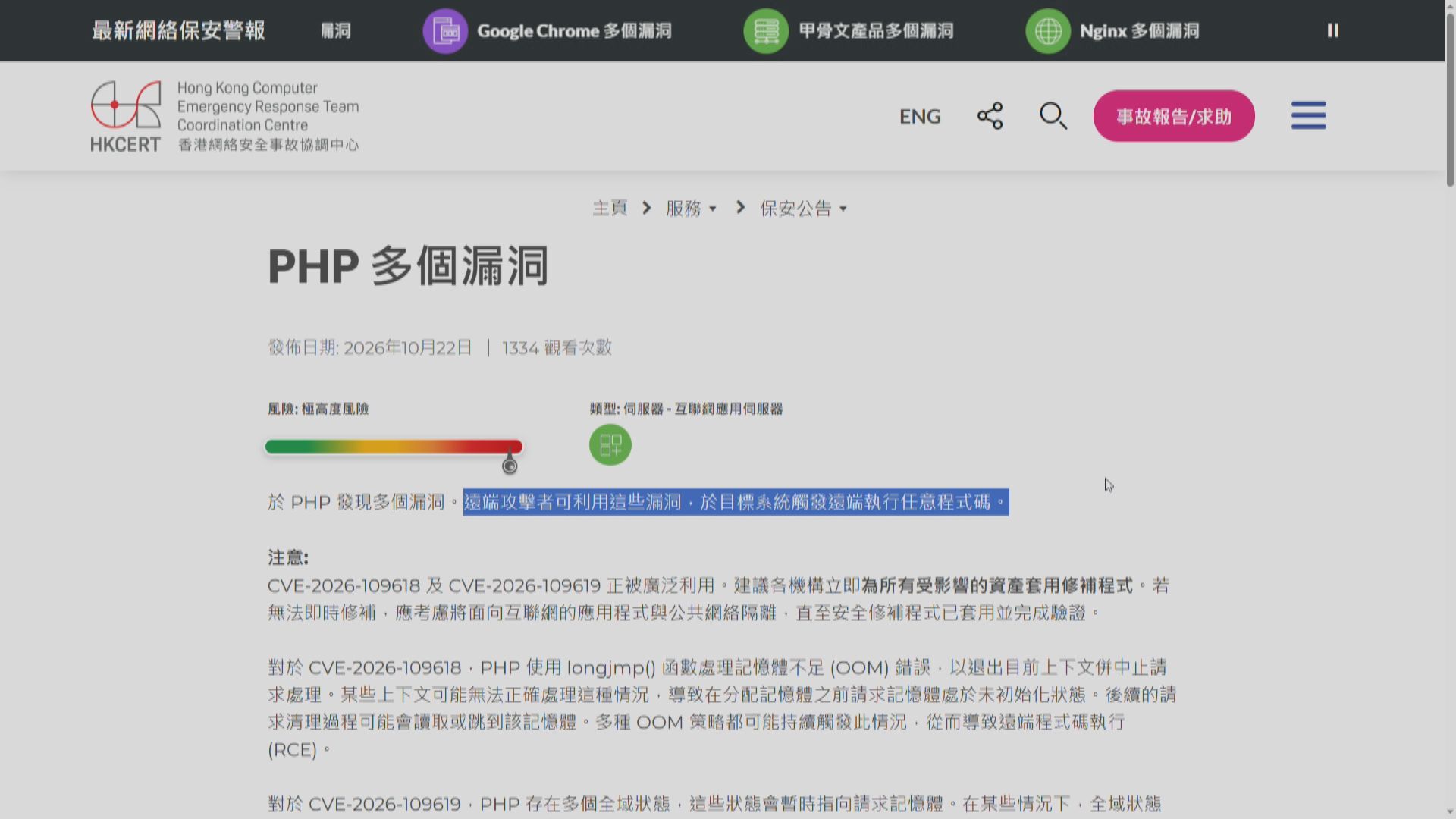
Task: Click the highlighted sentence about remote attackers
Action: 736,502
